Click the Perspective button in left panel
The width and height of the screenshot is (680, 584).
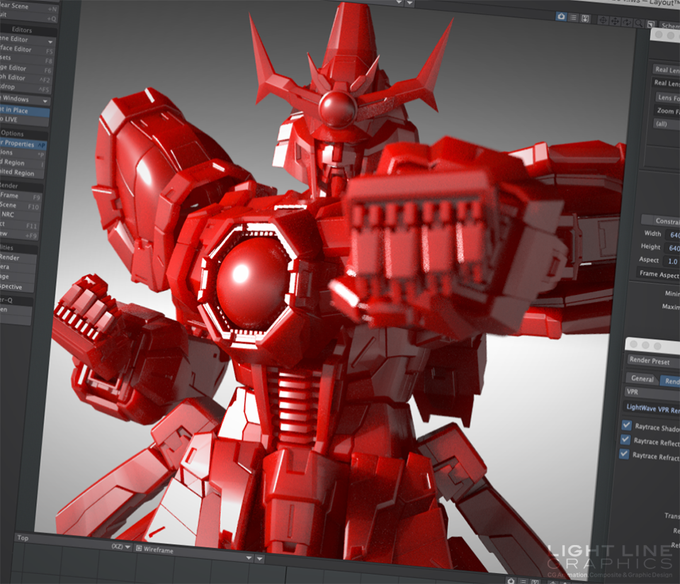pyautogui.click(x=16, y=287)
